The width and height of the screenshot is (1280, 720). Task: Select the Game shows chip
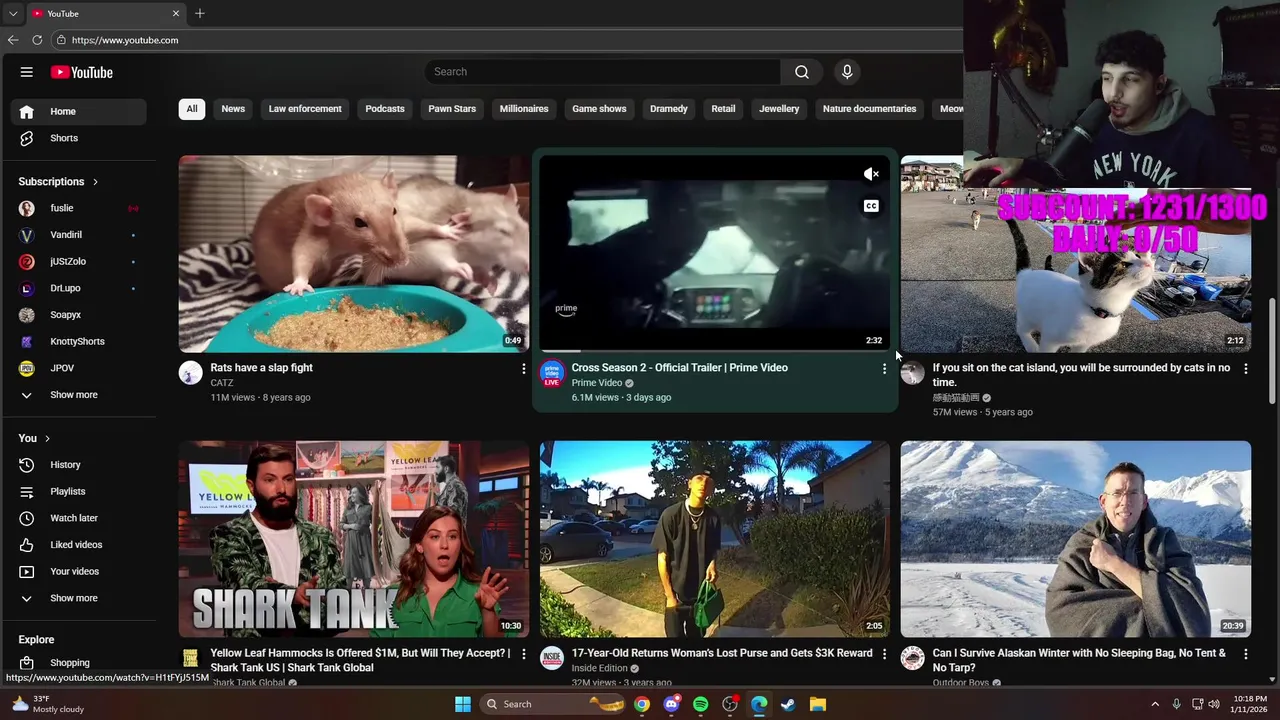pyautogui.click(x=599, y=109)
